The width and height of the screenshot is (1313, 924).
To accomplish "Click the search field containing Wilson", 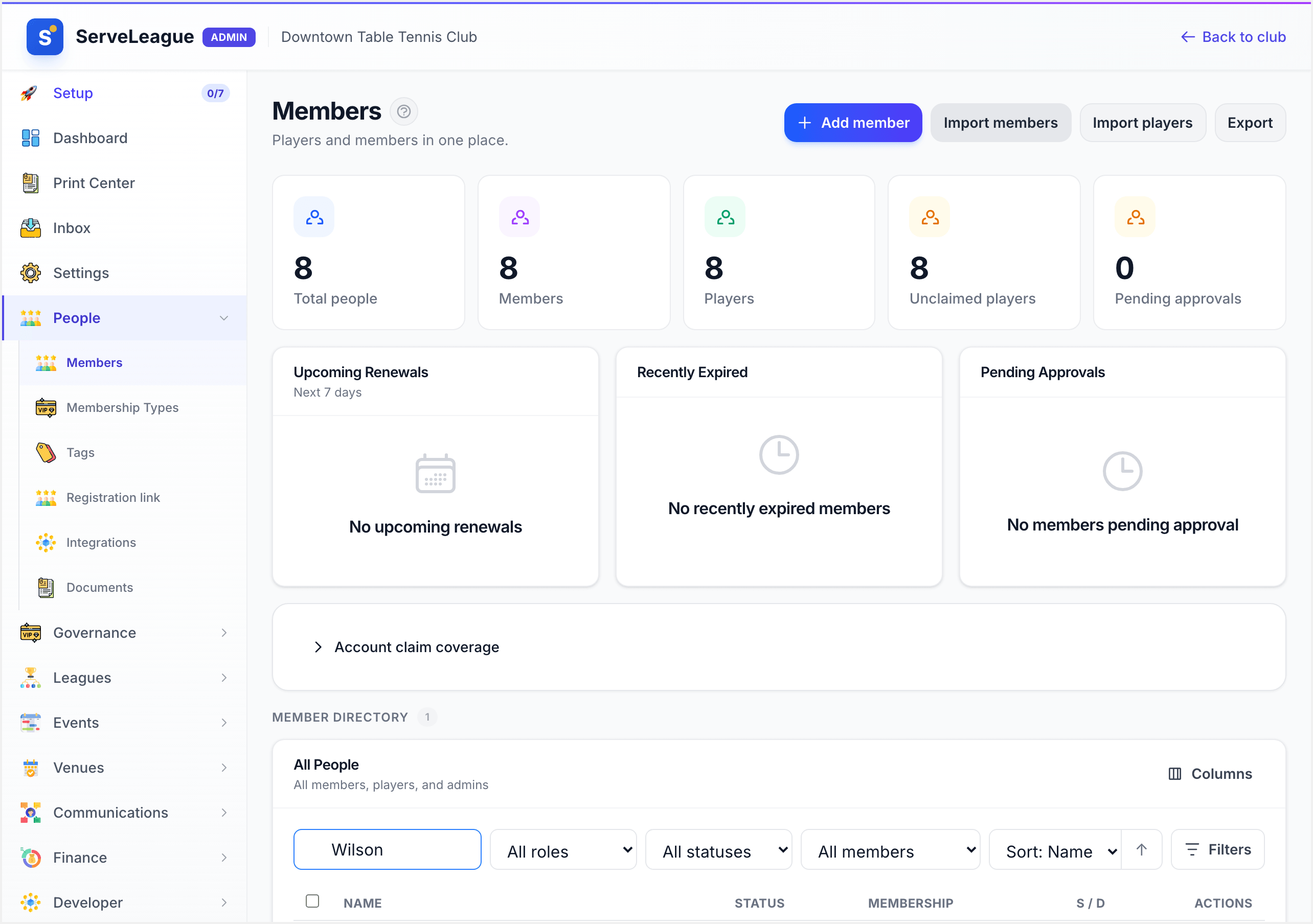I will tap(387, 850).
